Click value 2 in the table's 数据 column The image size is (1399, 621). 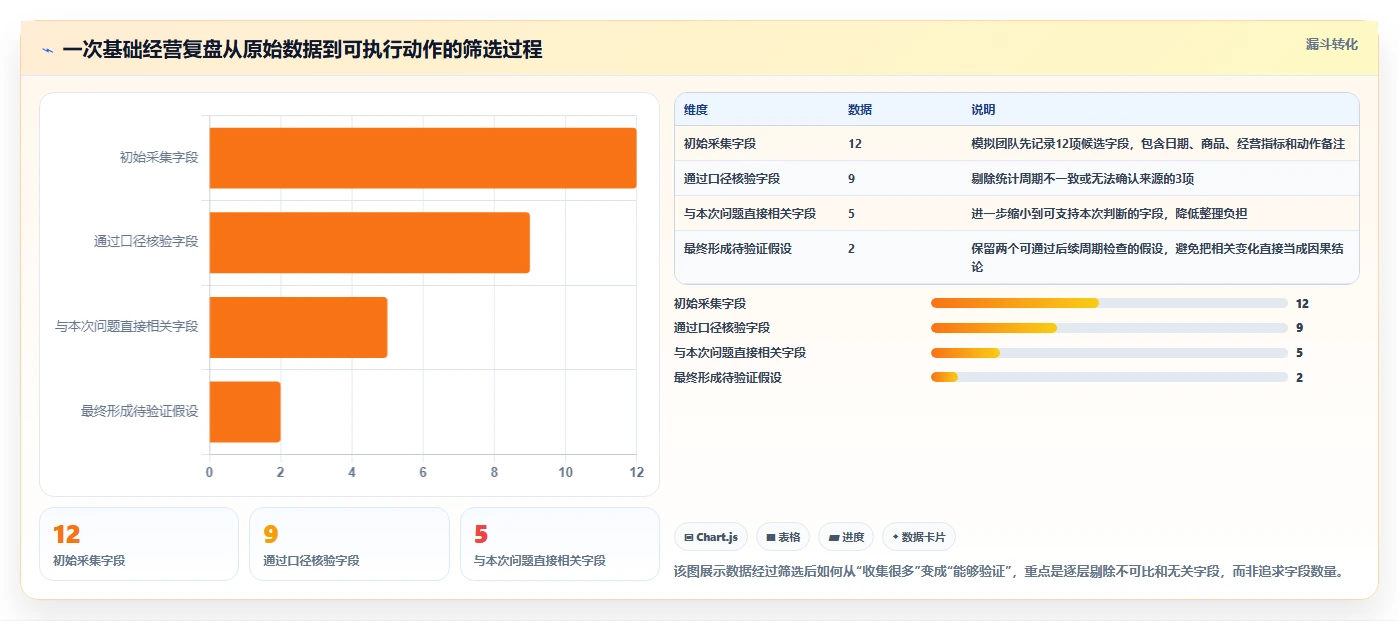852,249
